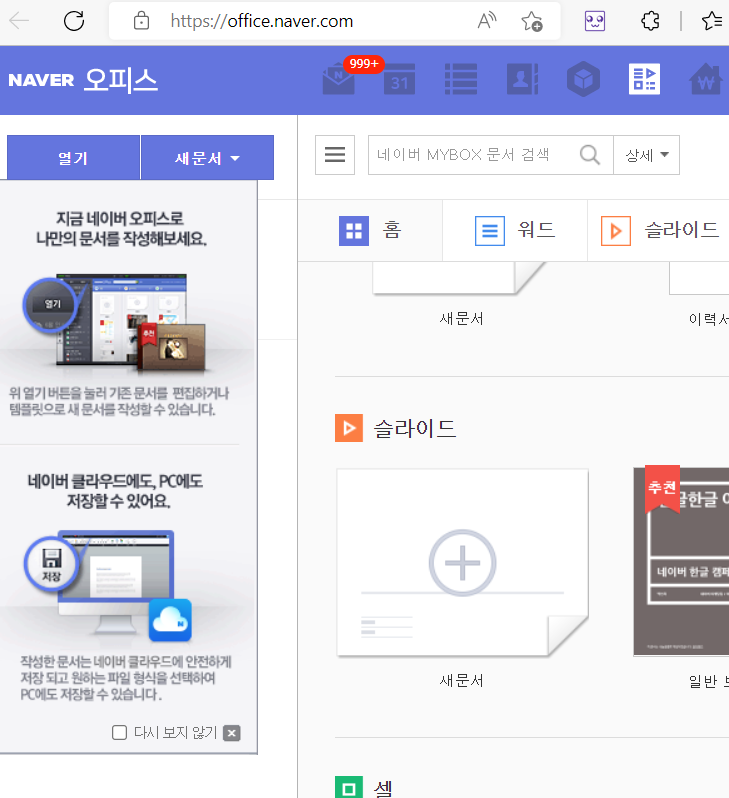
Task: Click the orange 슬라이드 section icon
Action: [x=349, y=428]
